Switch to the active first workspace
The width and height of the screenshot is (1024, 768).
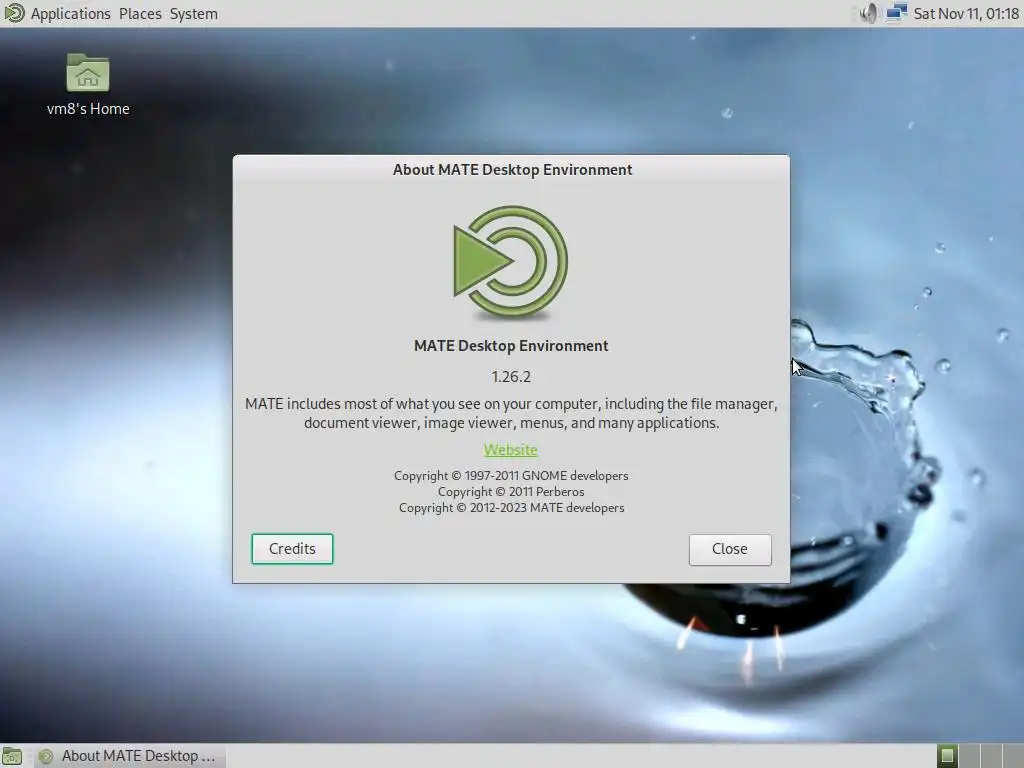(x=947, y=756)
